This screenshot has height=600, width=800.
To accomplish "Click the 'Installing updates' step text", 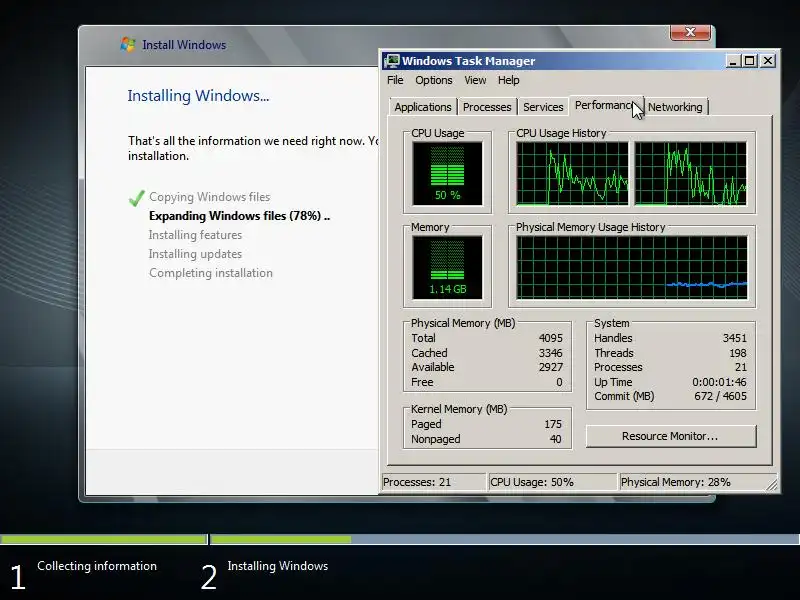I will [195, 254].
